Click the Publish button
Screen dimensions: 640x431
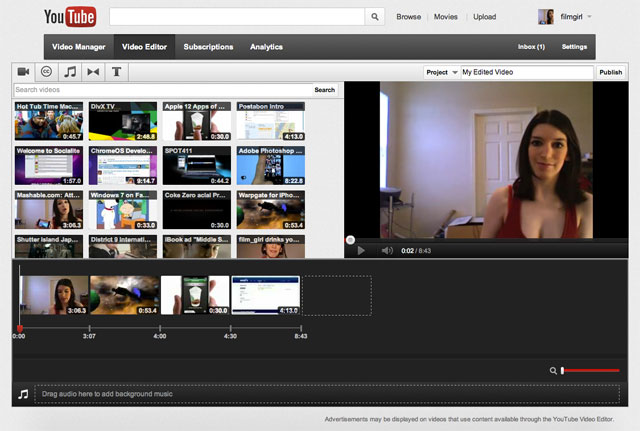(610, 72)
